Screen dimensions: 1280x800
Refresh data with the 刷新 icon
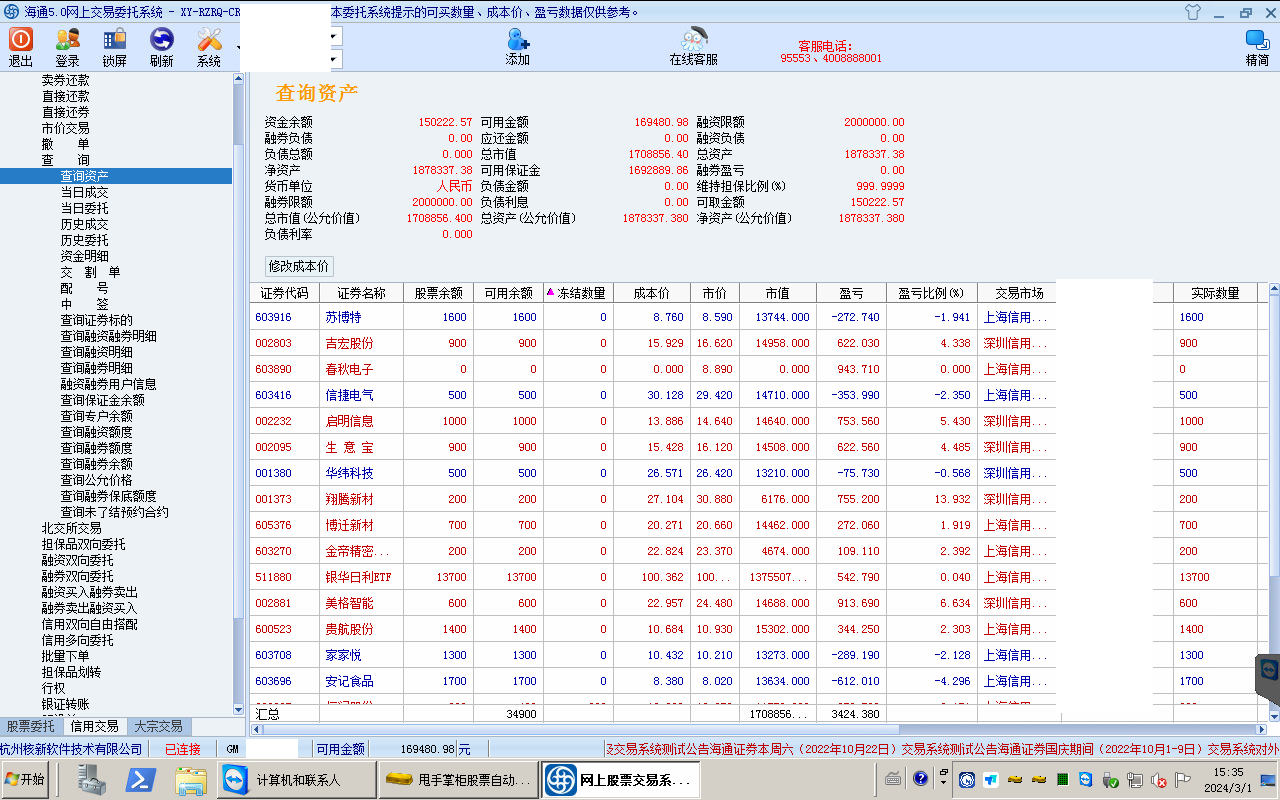click(161, 46)
